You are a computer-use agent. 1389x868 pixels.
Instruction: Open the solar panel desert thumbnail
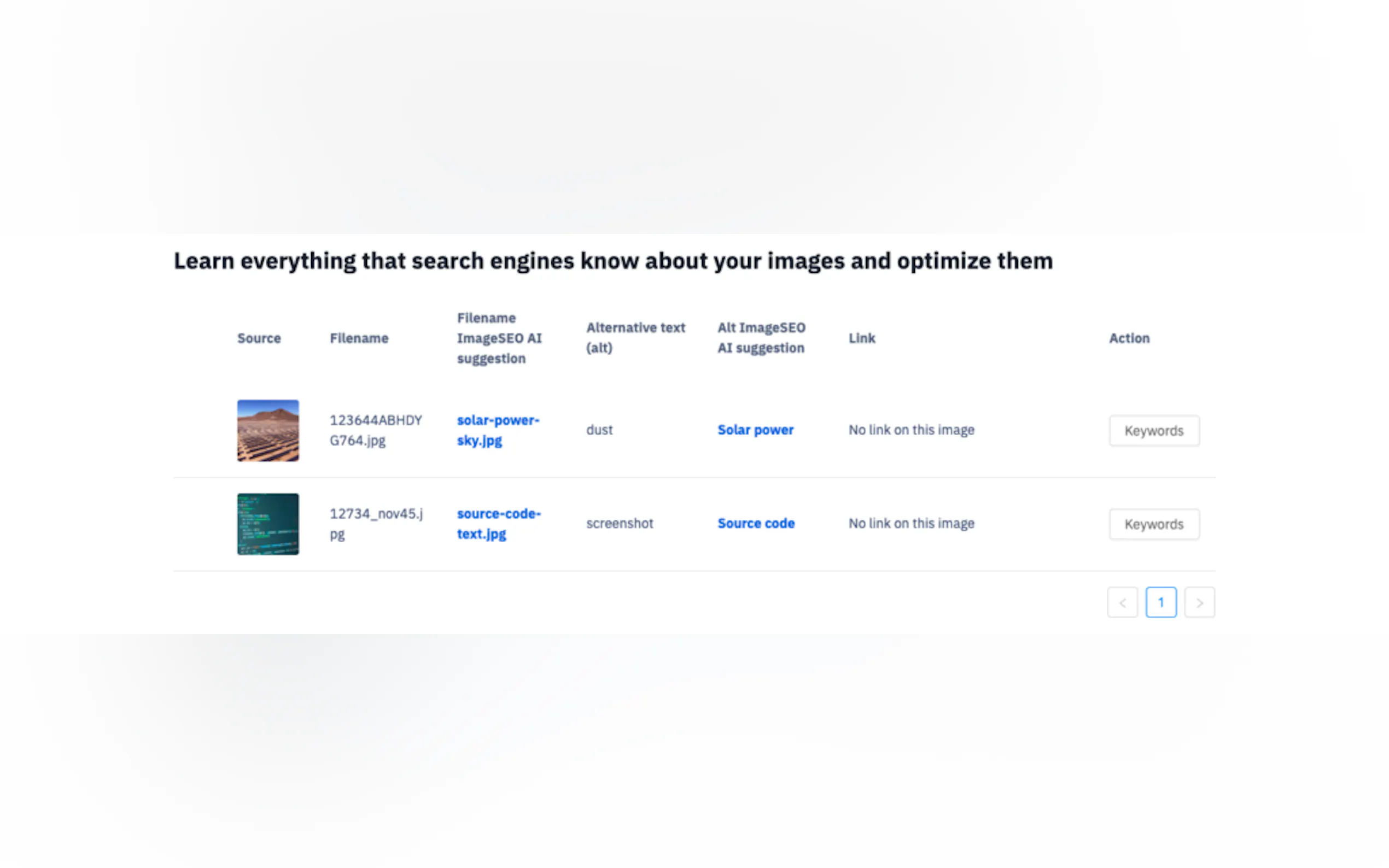[267, 430]
